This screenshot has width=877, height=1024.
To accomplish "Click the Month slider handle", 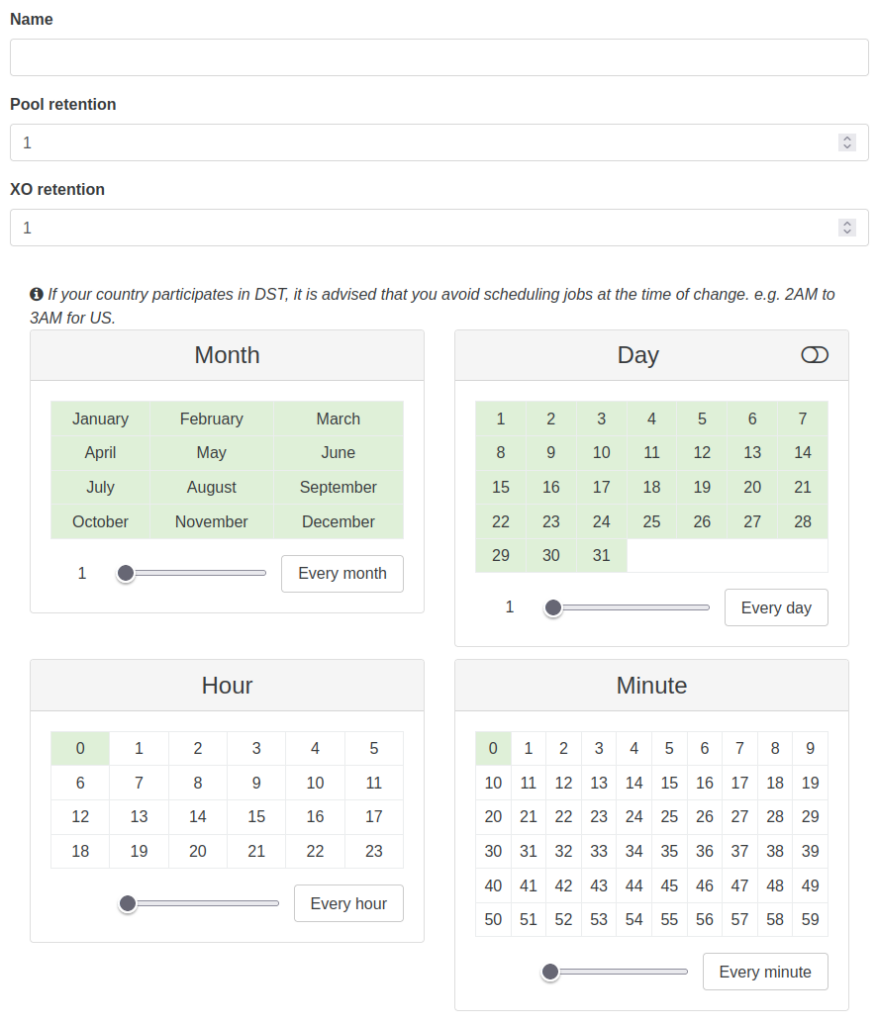I will pos(126,573).
